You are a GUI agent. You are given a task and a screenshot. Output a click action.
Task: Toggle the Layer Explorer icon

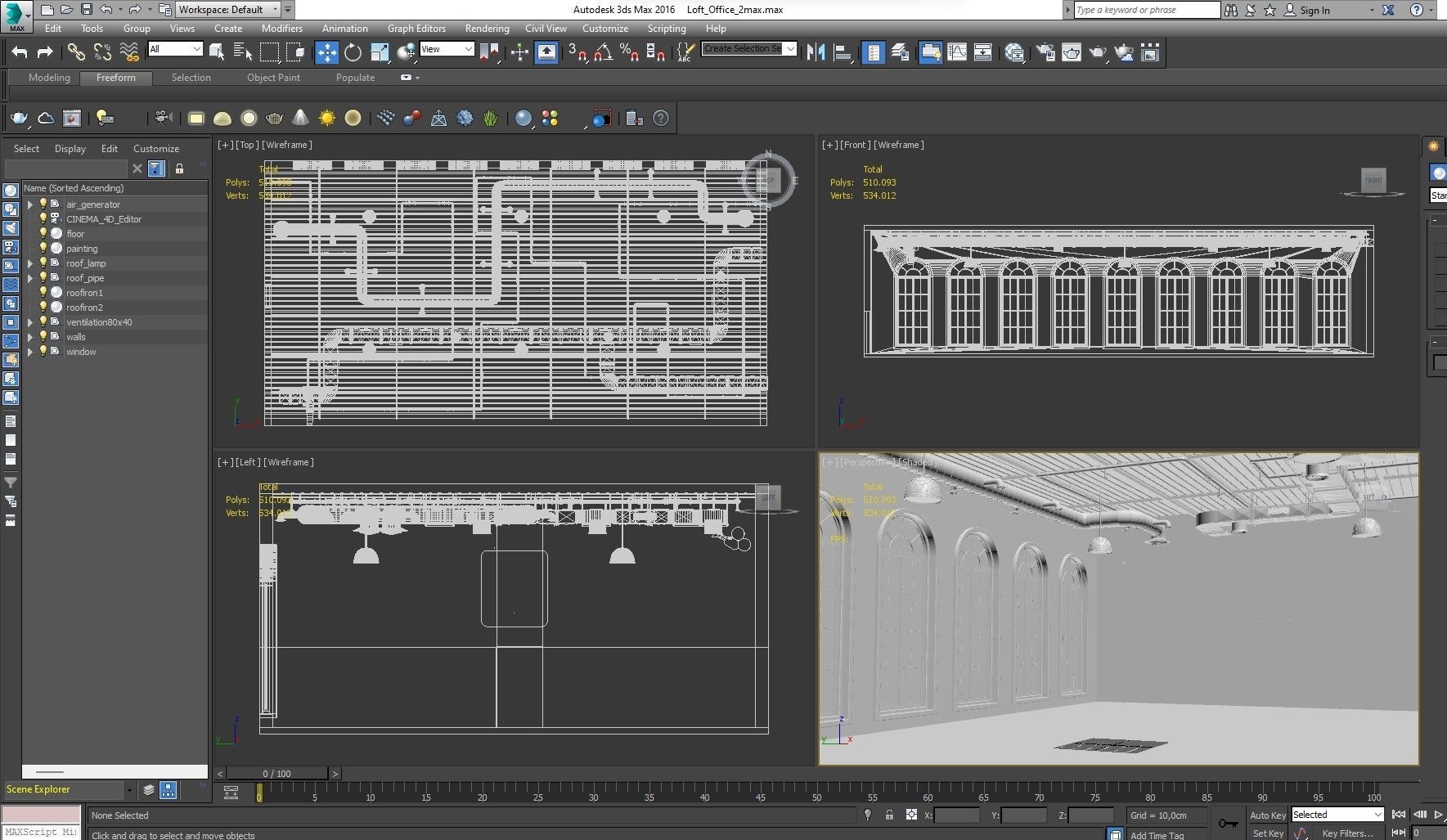click(900, 52)
